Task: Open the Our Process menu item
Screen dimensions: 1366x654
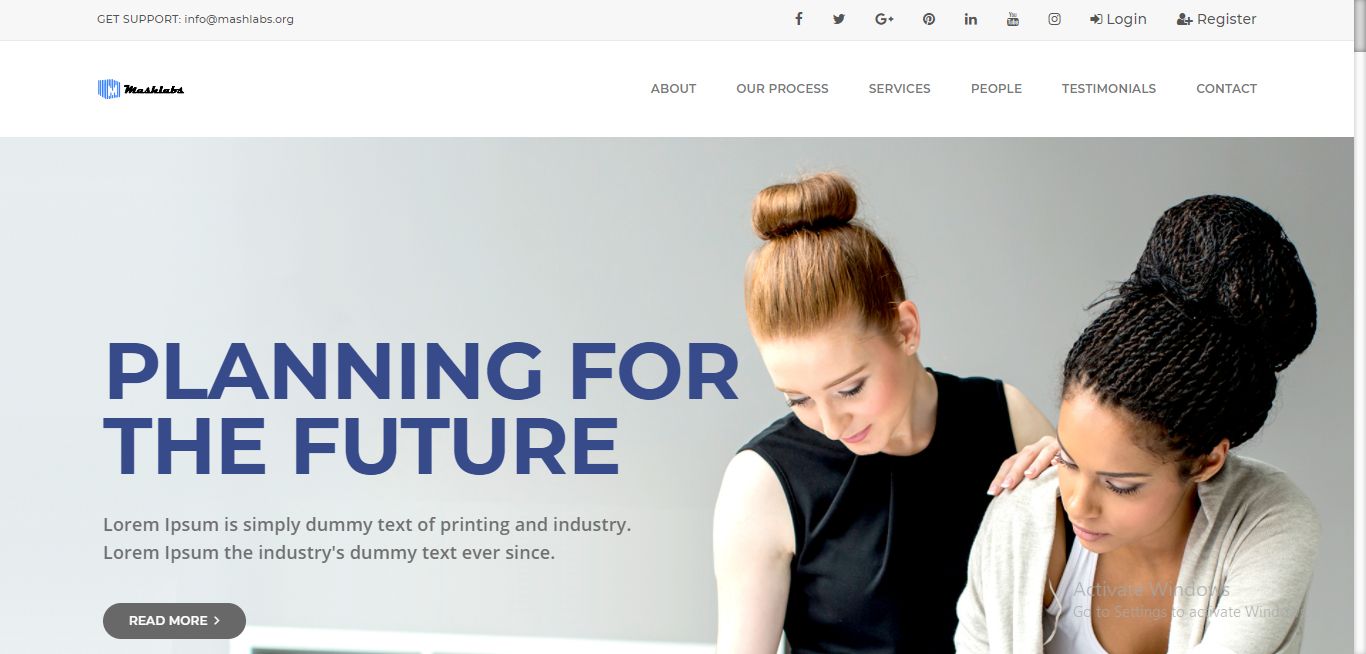Action: [x=782, y=89]
